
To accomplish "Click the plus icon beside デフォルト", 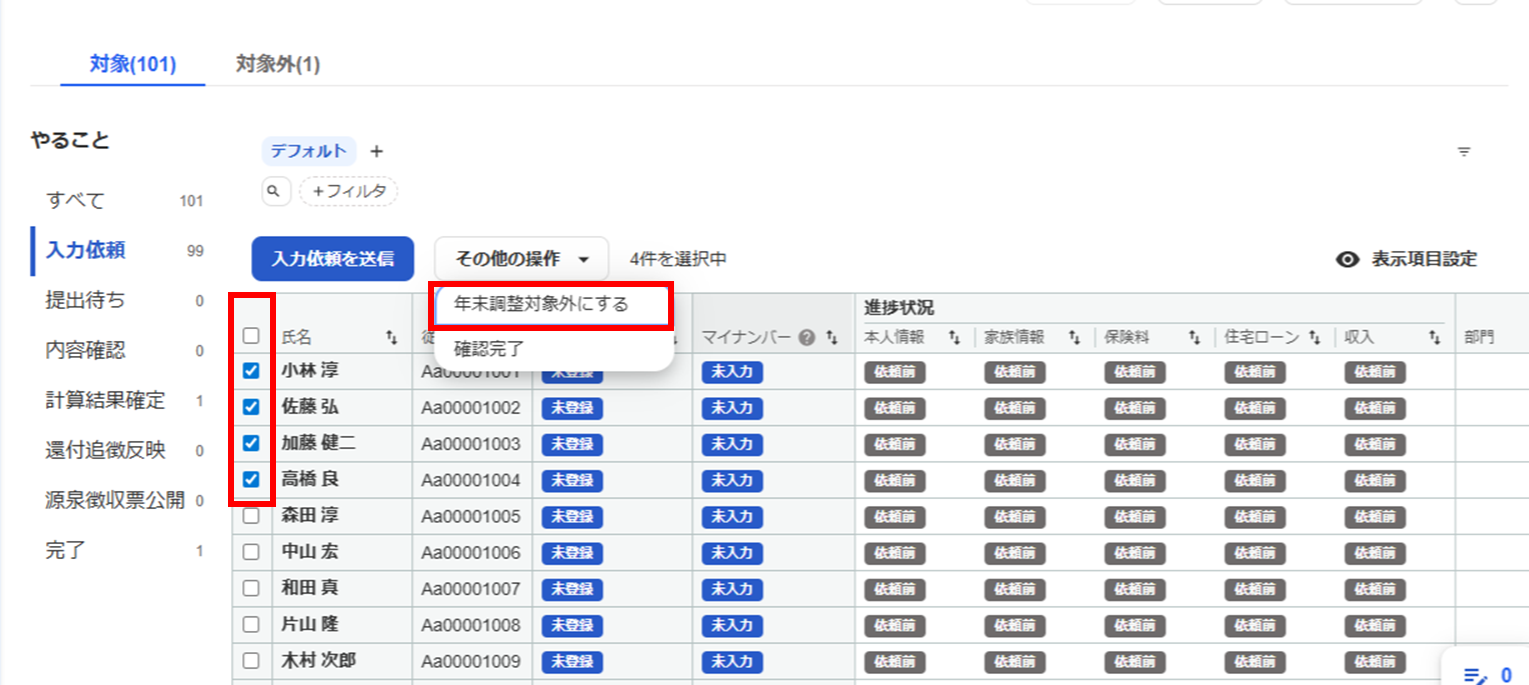I will [376, 152].
